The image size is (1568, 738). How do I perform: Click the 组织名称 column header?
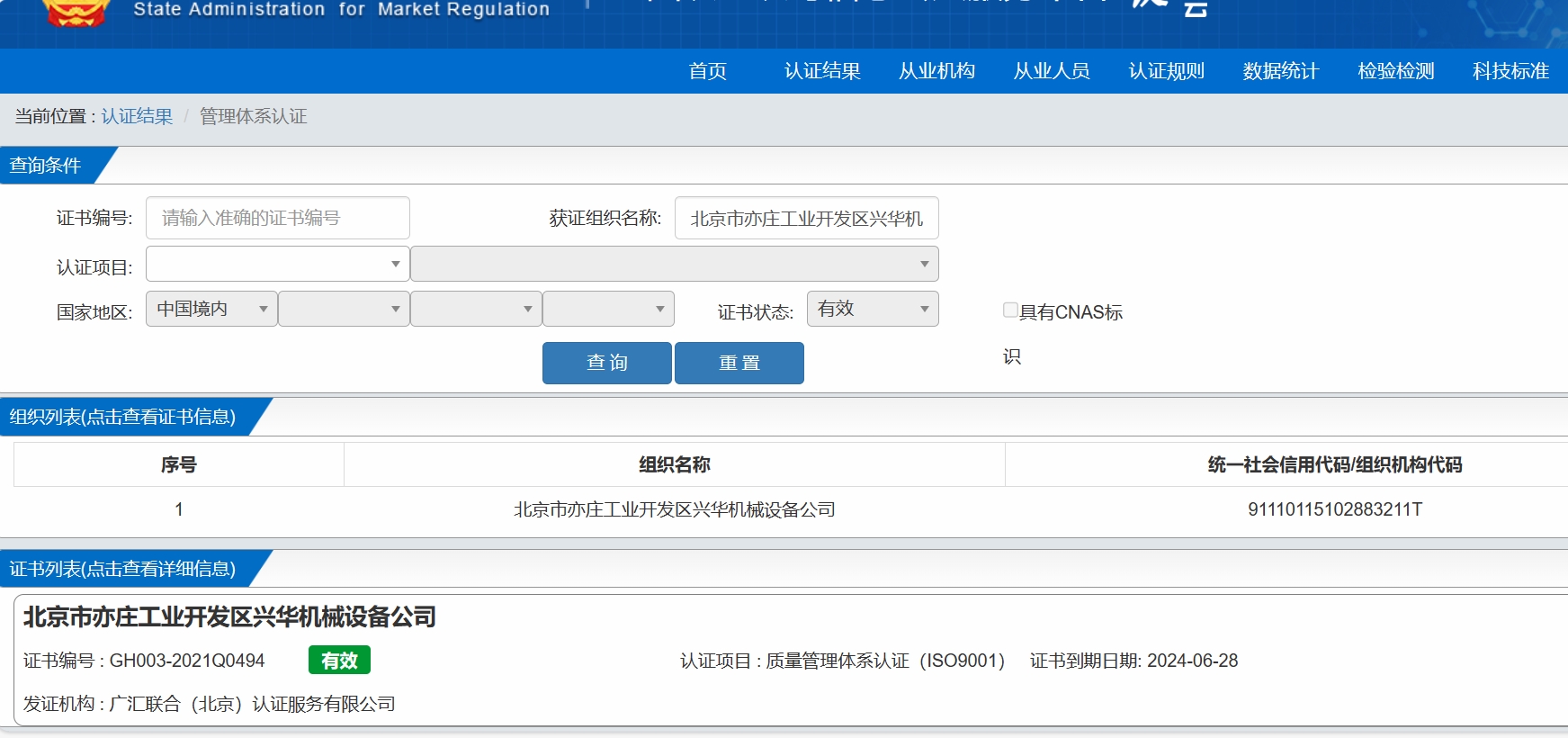[x=675, y=464]
